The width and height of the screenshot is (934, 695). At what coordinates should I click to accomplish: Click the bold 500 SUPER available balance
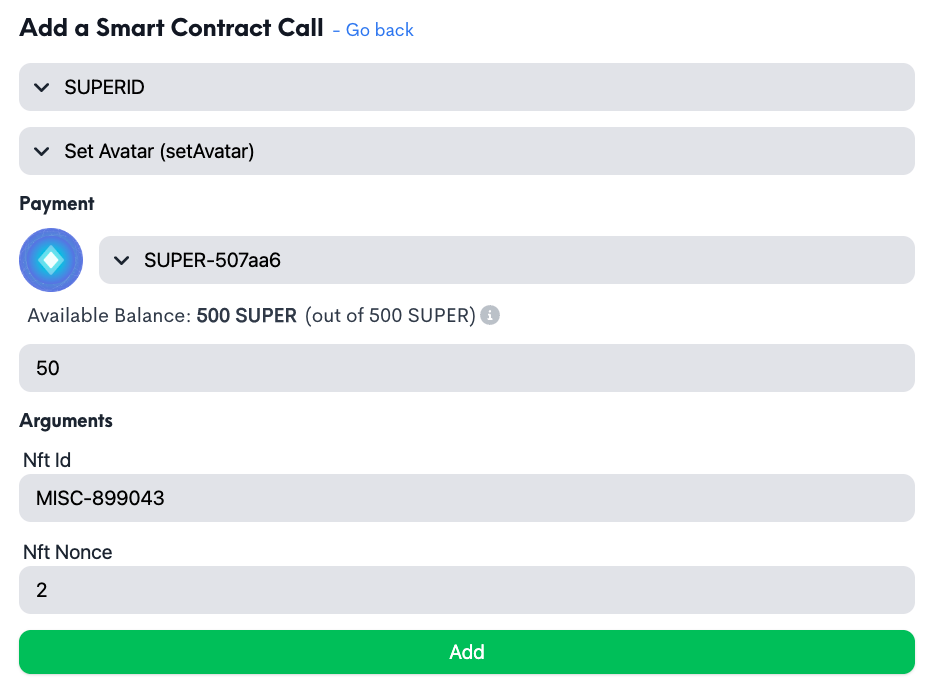[x=247, y=315]
